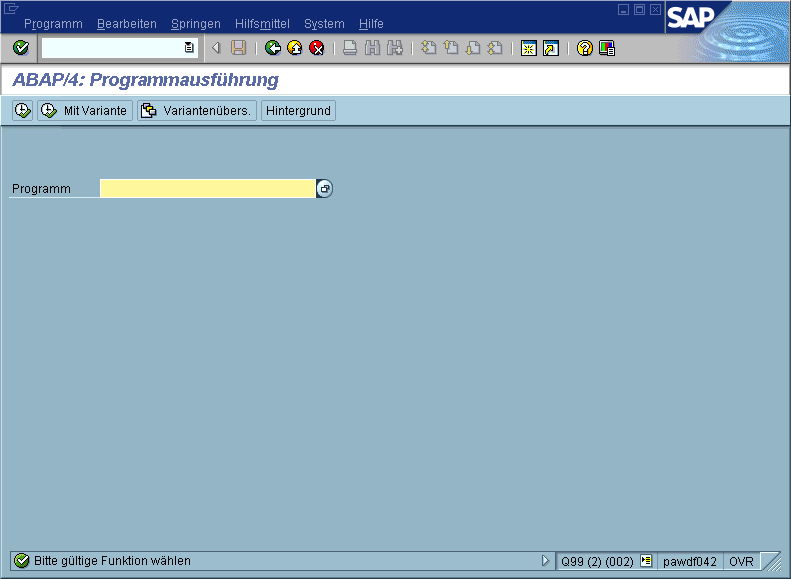Open the Hilfsmittel menu
Screen dimensions: 791x579
pos(263,24)
